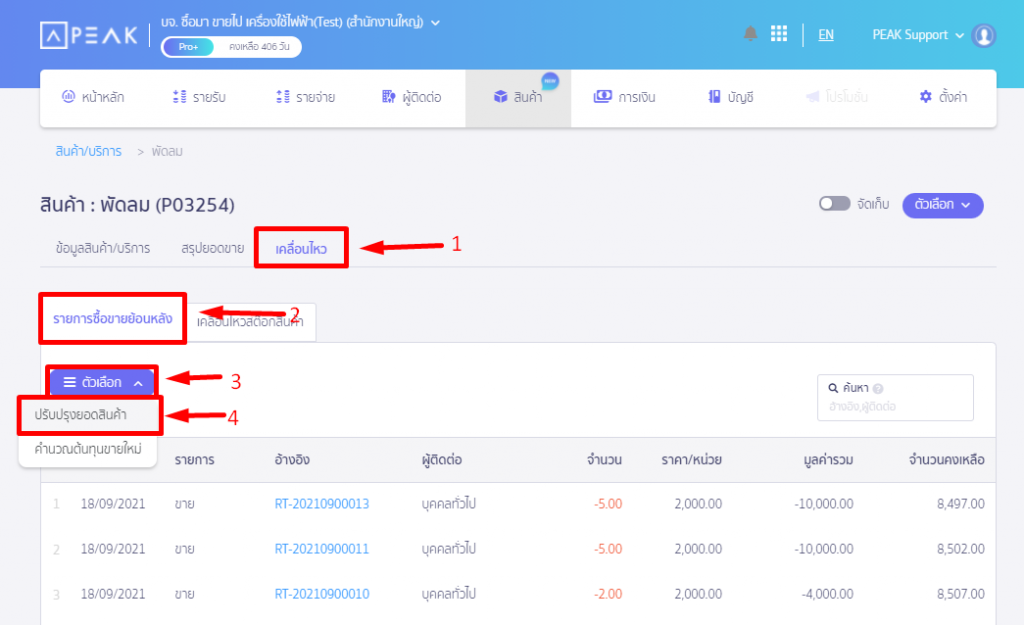Open document RT-20210900013
1024x625 pixels.
(321, 504)
